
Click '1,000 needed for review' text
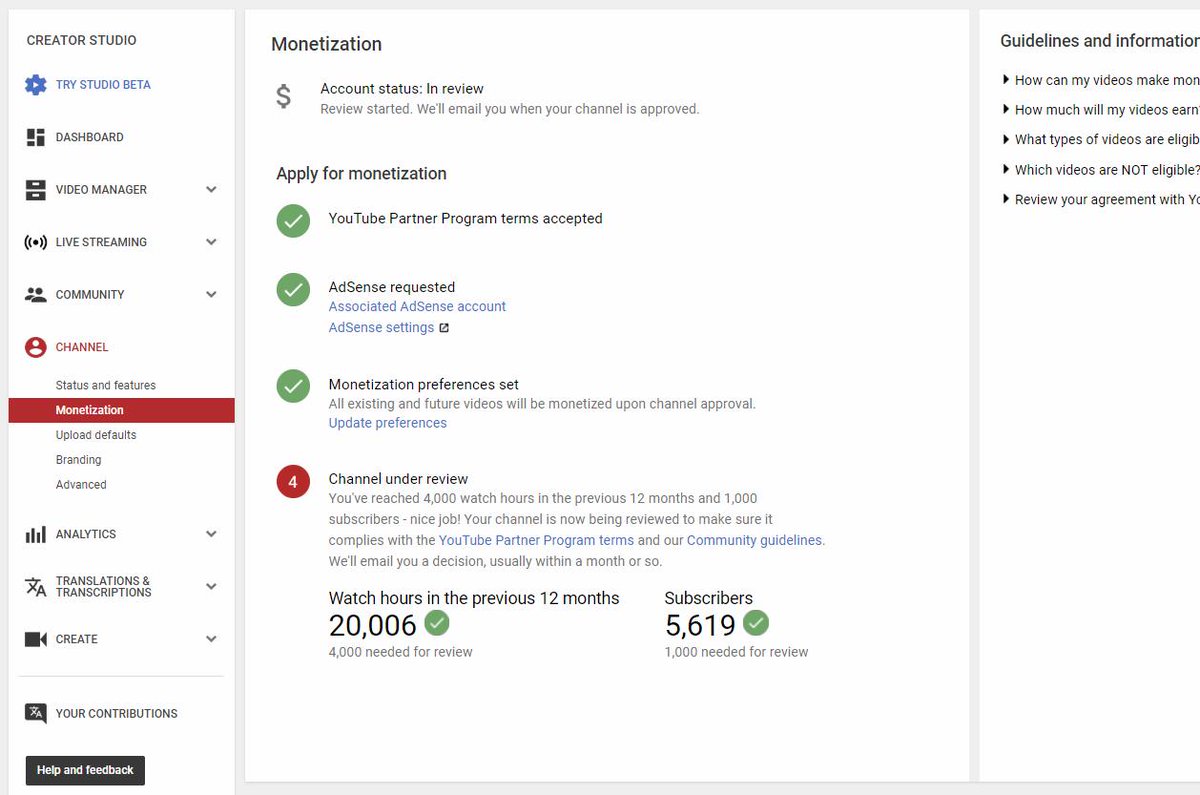737,652
